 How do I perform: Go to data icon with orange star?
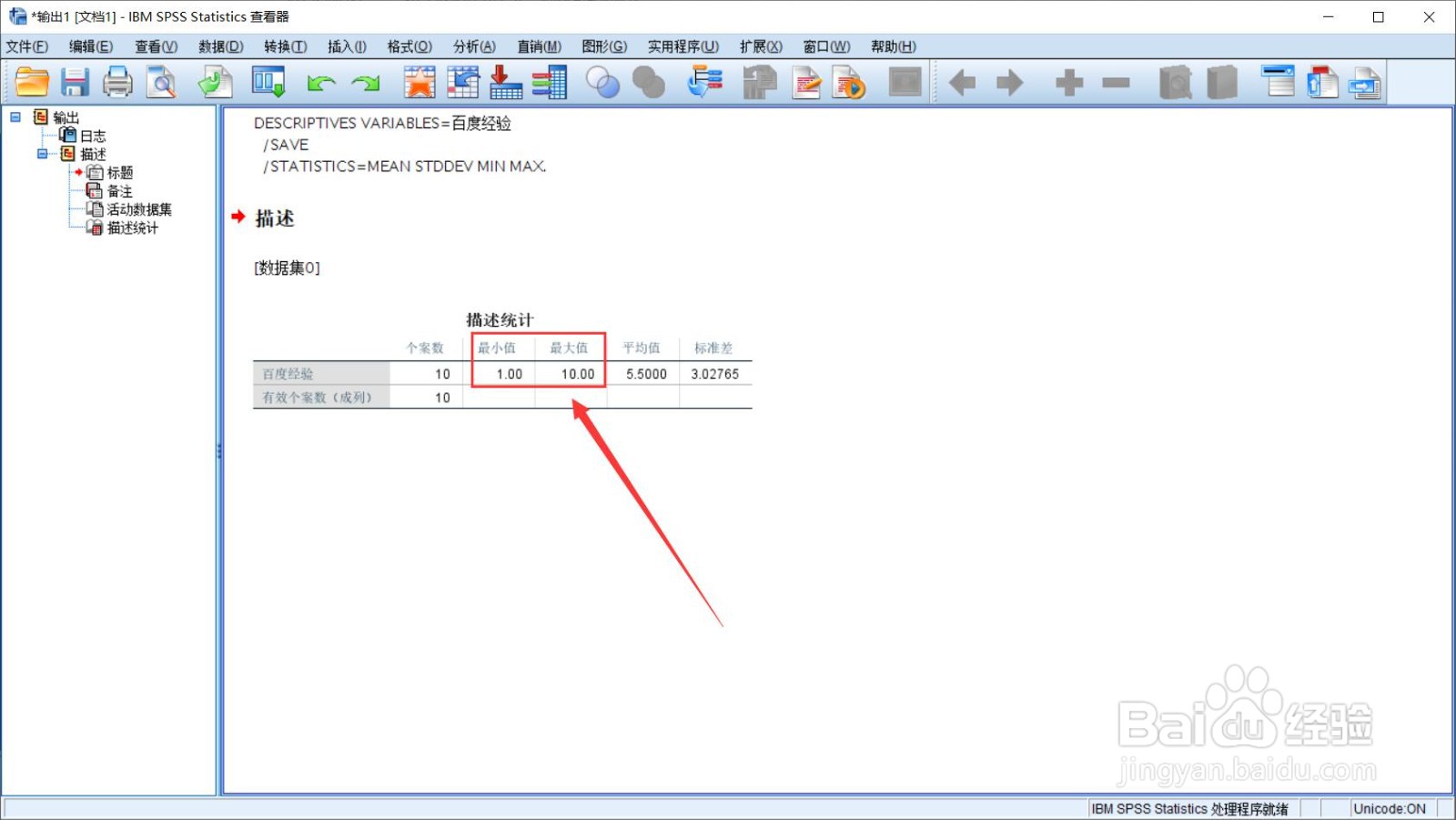coord(420,83)
